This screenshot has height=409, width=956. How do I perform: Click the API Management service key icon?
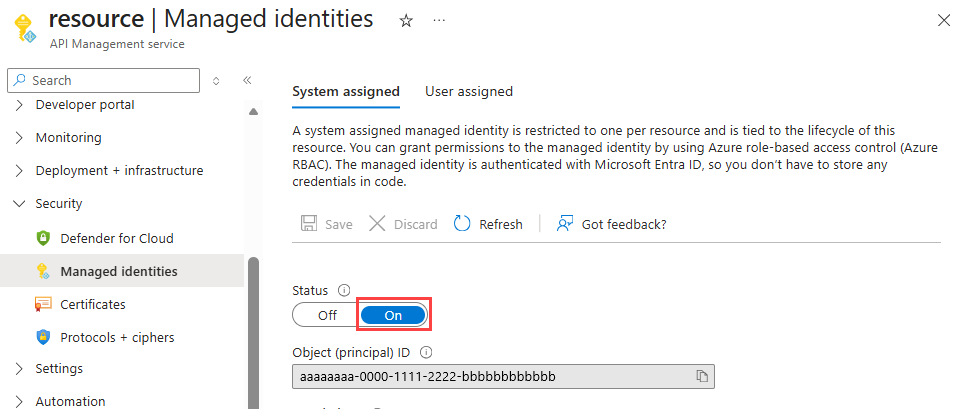tap(26, 30)
